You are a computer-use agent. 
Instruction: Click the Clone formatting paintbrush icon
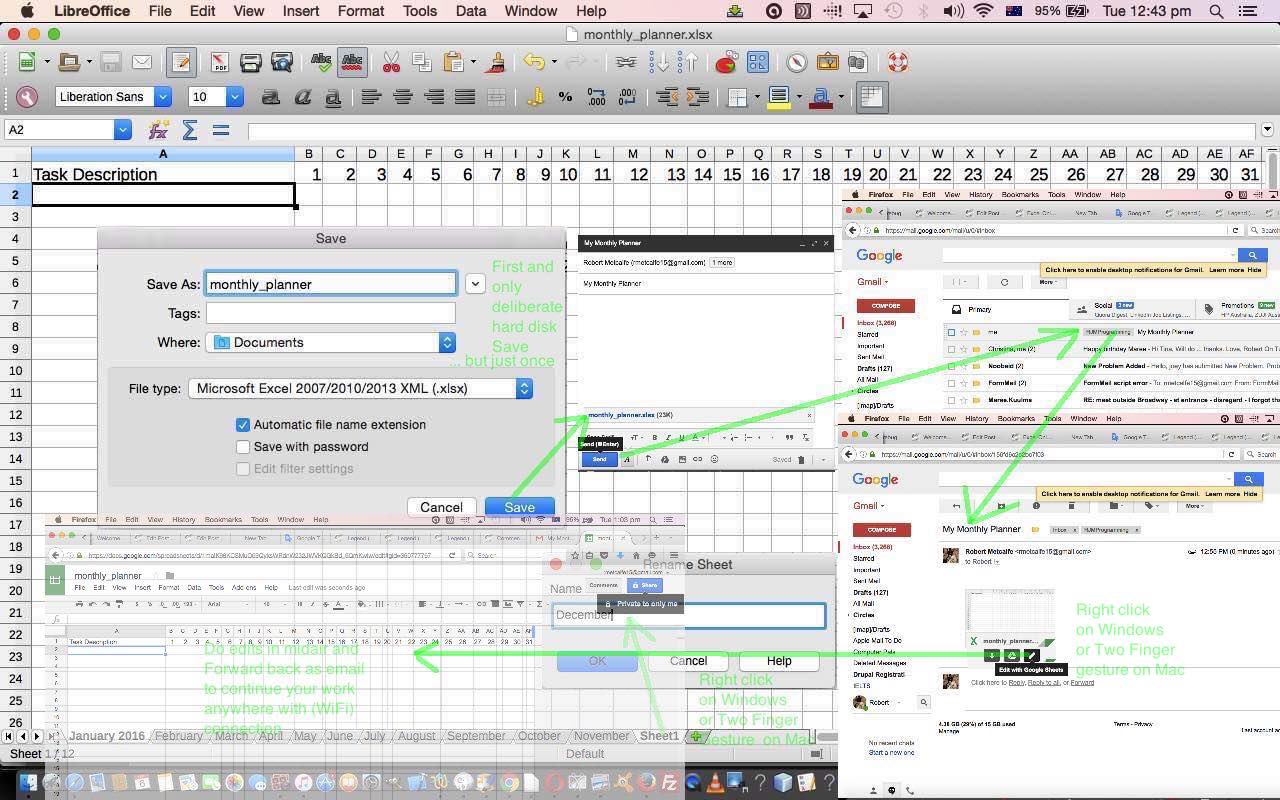tap(495, 62)
